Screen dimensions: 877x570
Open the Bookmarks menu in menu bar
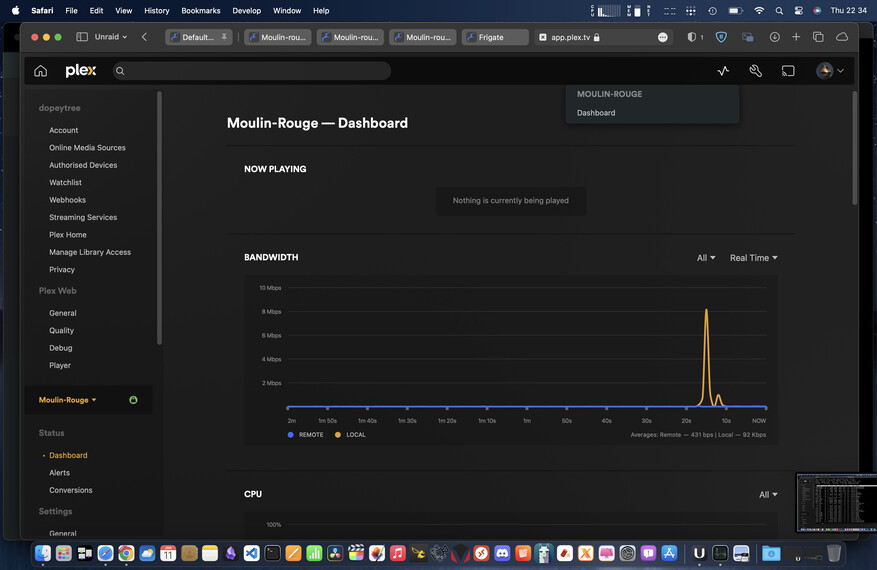point(200,10)
